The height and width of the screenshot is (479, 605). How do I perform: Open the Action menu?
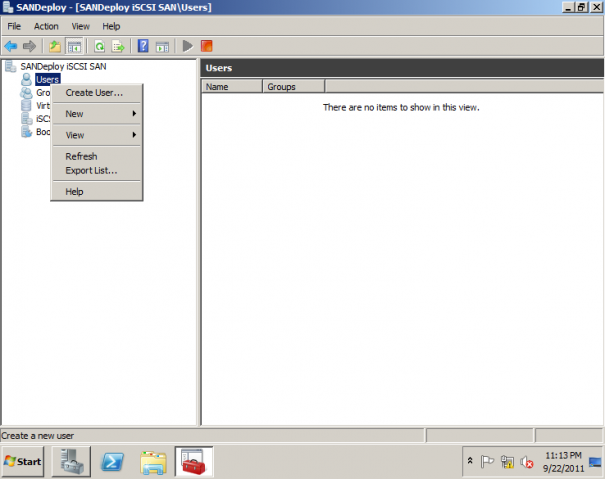[46, 26]
